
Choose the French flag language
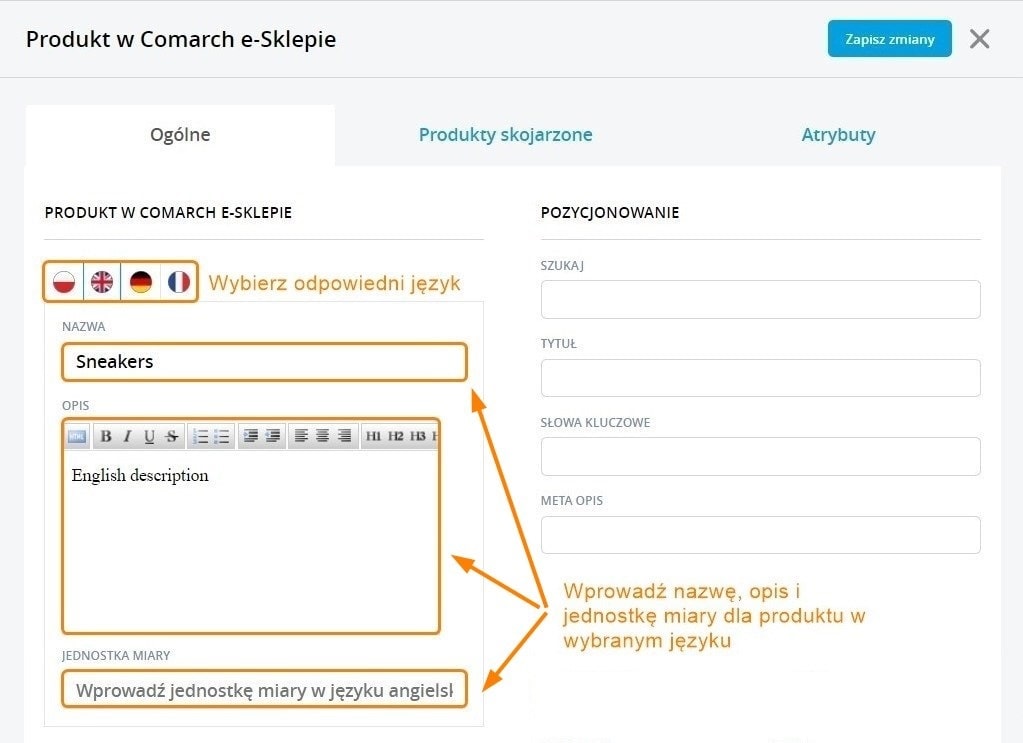click(x=179, y=282)
